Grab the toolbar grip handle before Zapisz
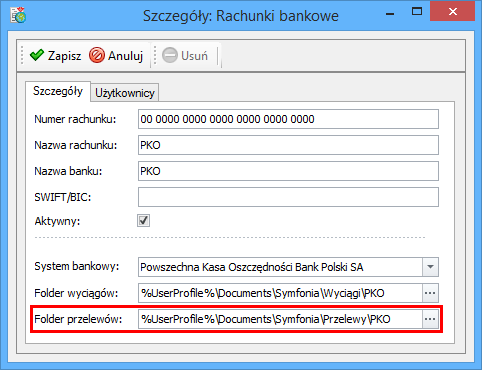Viewport: 482px width, 370px height. [22, 55]
